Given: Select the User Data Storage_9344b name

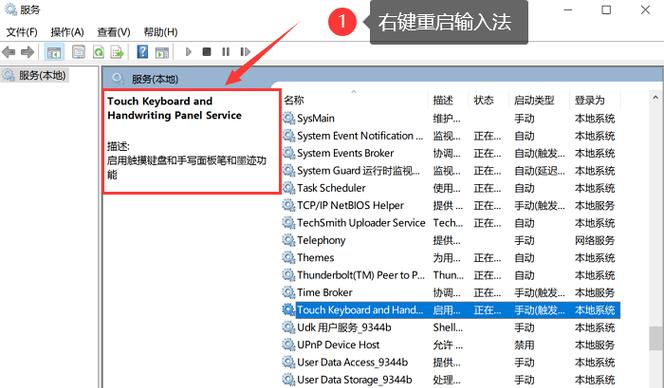Looking at the screenshot, I should (355, 380).
